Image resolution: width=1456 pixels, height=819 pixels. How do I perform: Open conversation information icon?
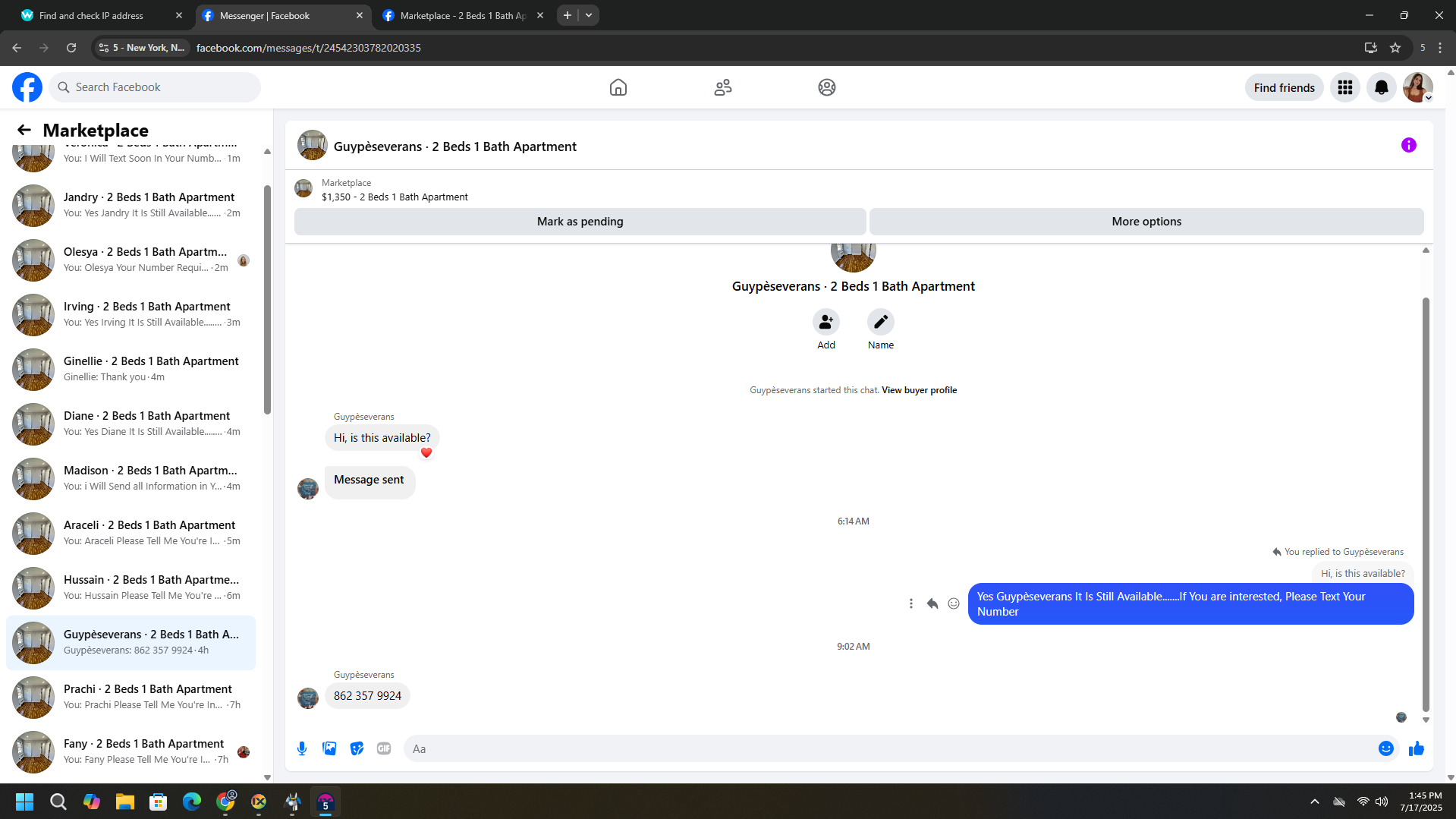coord(1409,145)
